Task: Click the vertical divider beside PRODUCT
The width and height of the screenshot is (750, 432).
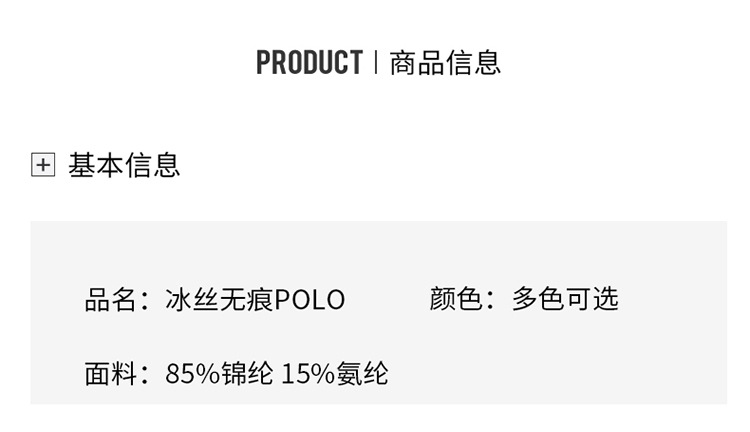Action: pos(376,63)
